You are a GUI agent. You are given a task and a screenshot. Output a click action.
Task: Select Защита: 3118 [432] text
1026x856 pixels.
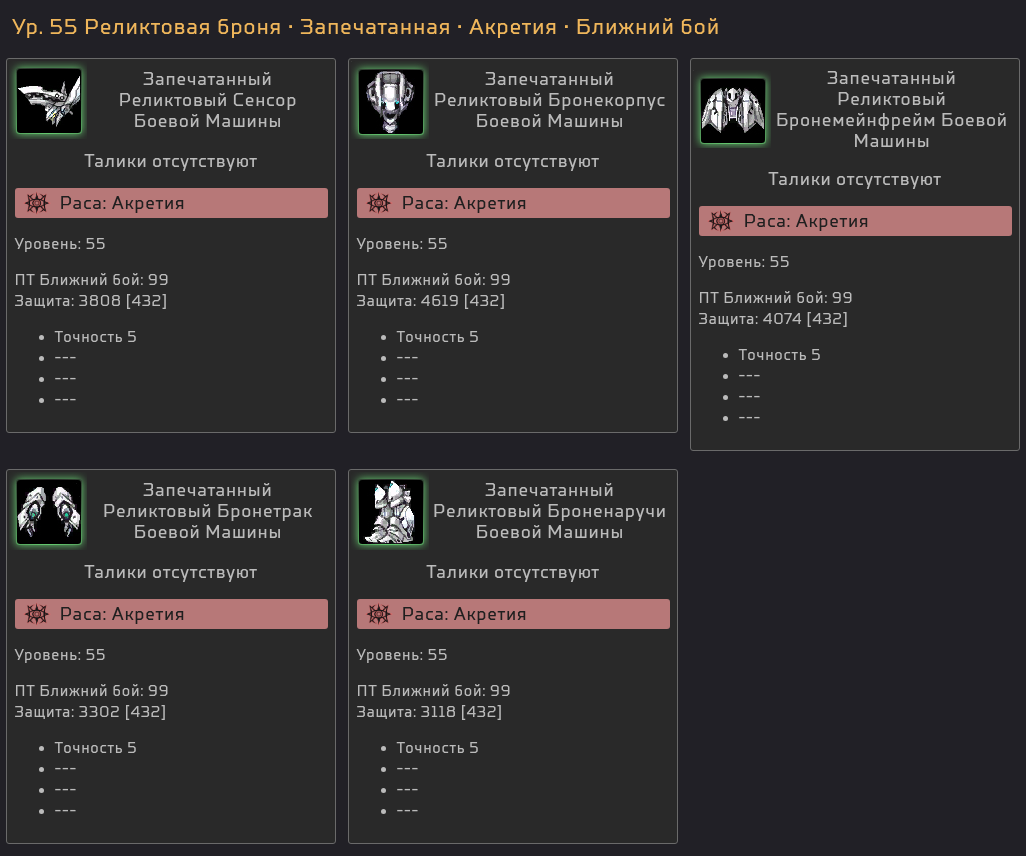[x=429, y=712]
